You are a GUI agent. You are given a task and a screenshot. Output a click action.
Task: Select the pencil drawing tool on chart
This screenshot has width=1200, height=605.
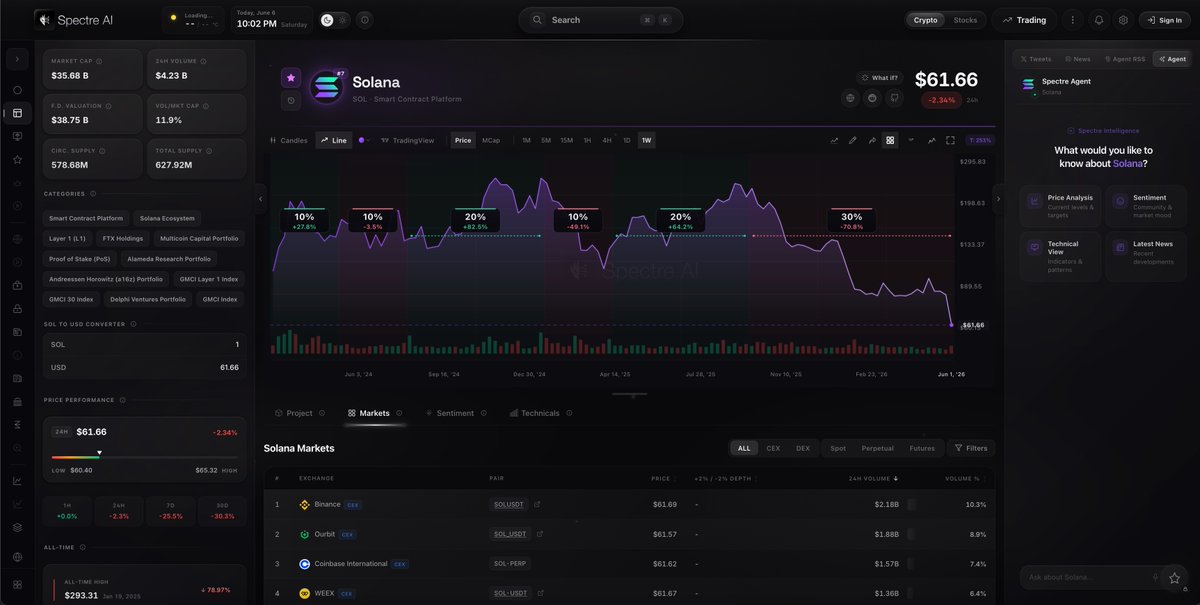(x=853, y=140)
